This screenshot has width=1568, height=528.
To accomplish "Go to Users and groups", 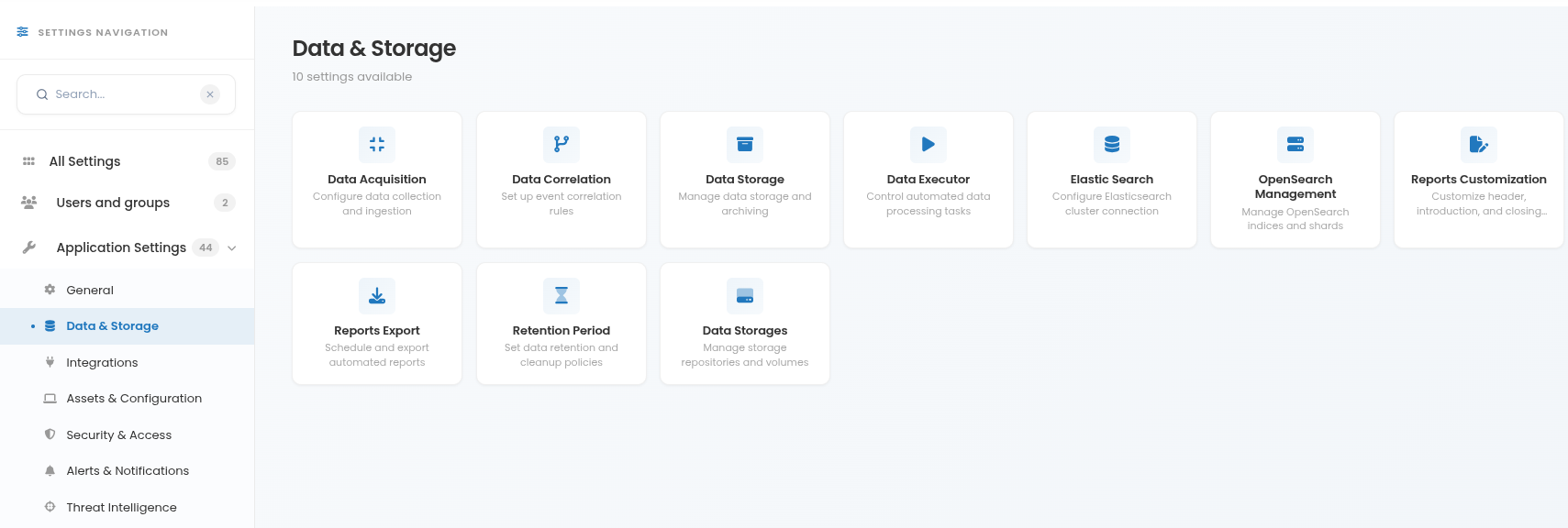I will (x=127, y=203).
